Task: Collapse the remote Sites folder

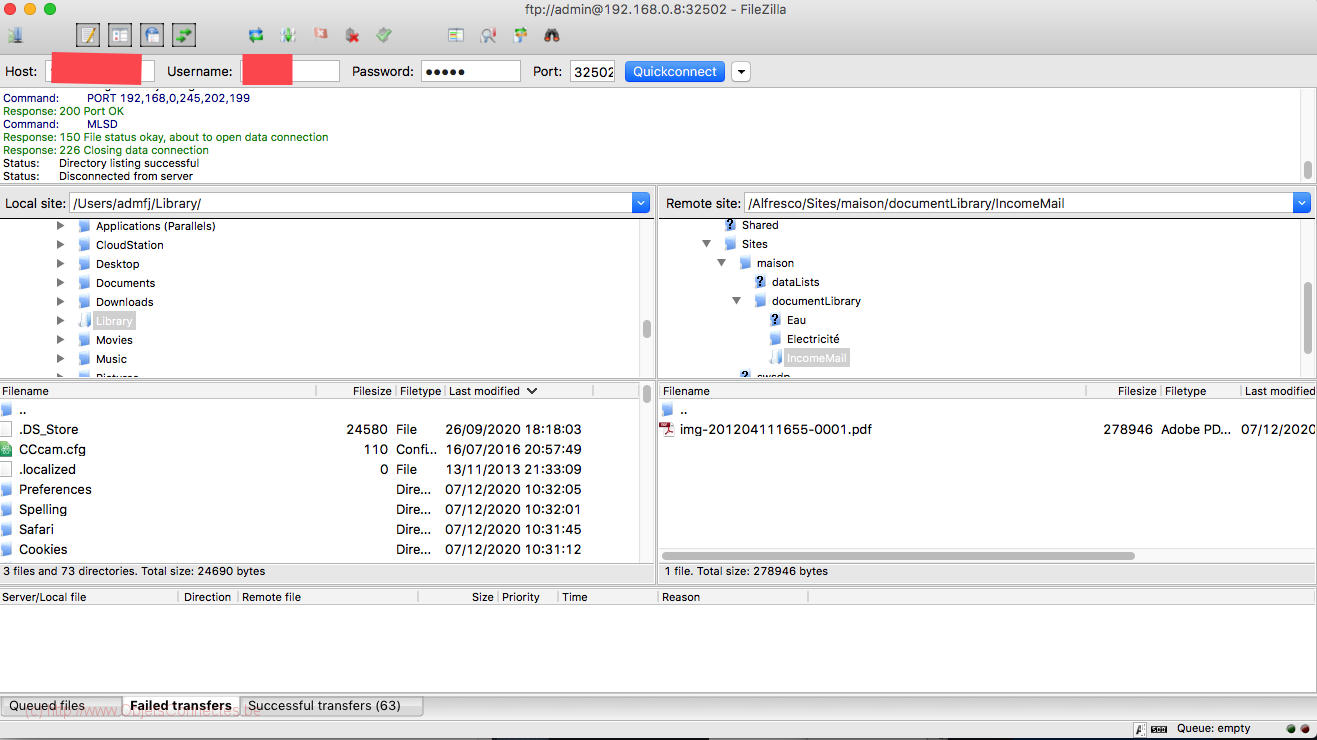Action: pyautogui.click(x=706, y=244)
